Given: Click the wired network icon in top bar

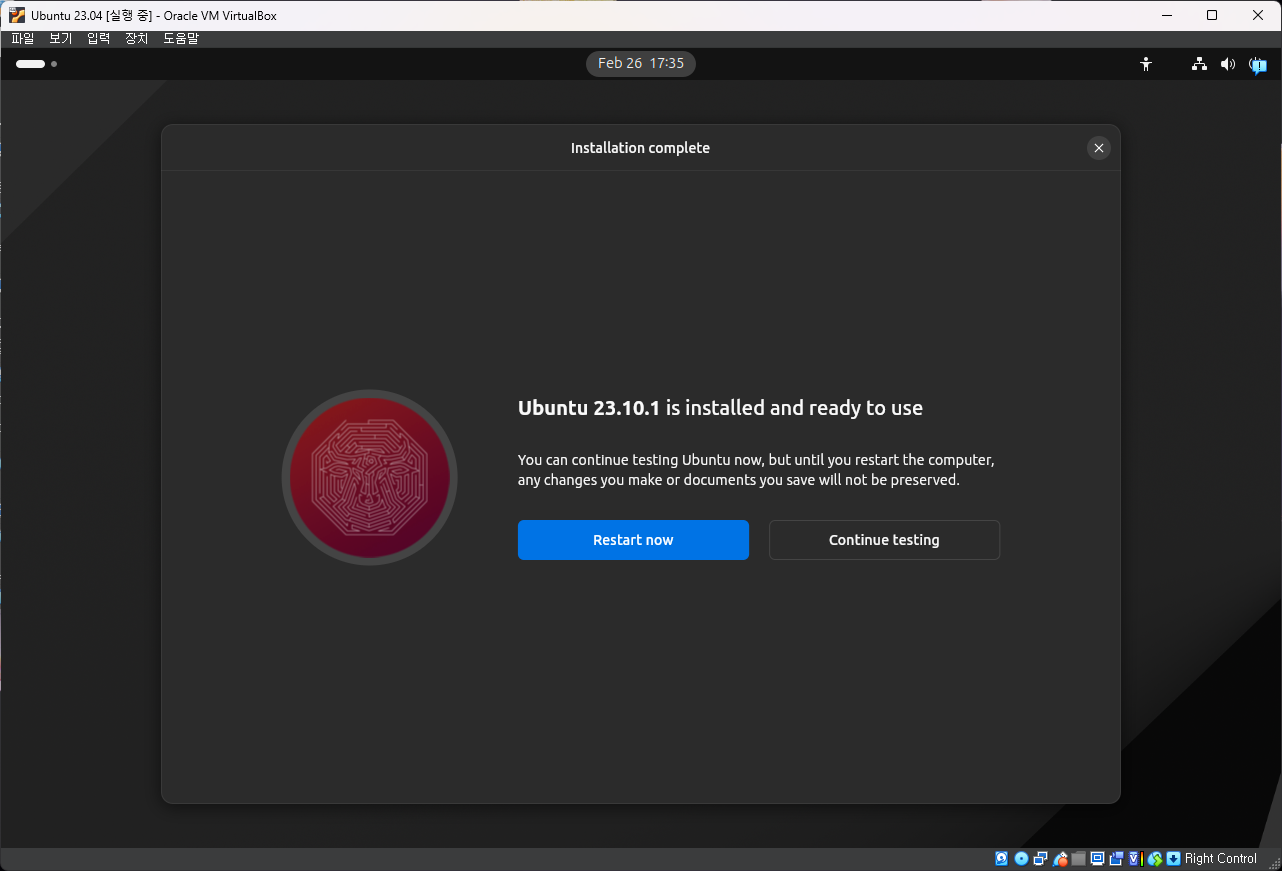Looking at the screenshot, I should [x=1199, y=64].
